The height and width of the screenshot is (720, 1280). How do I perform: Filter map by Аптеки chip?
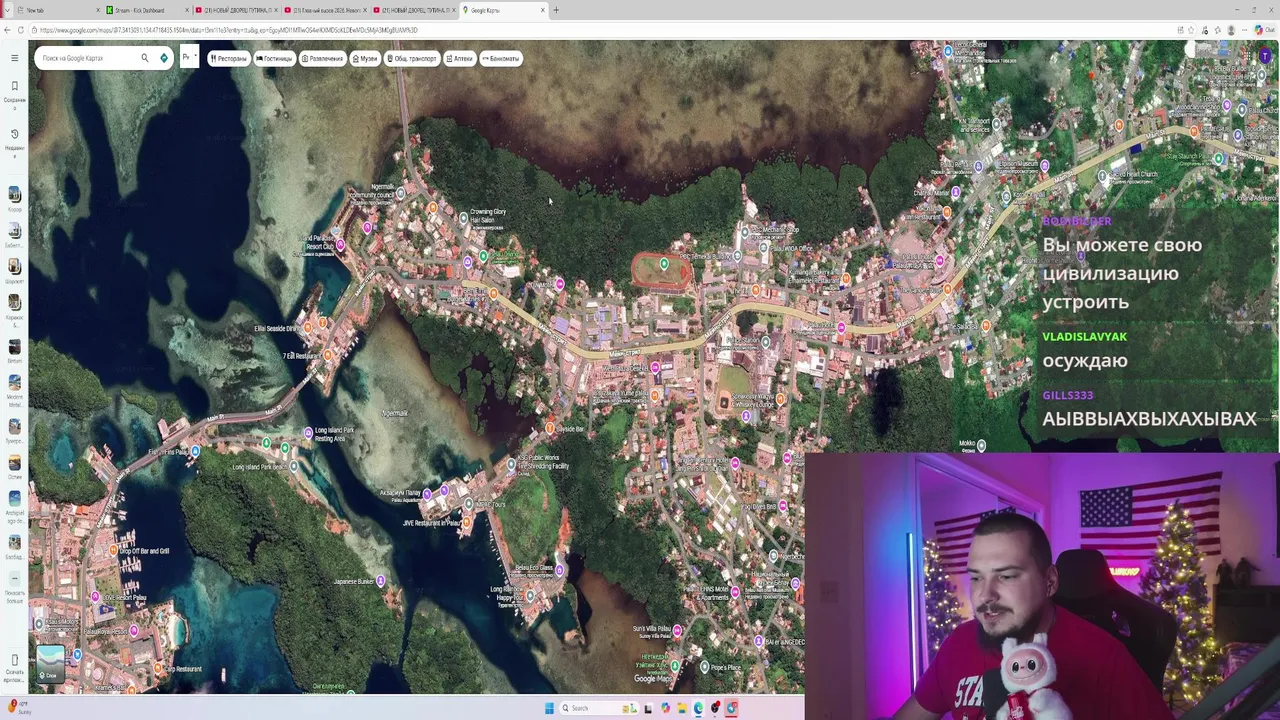tap(460, 58)
